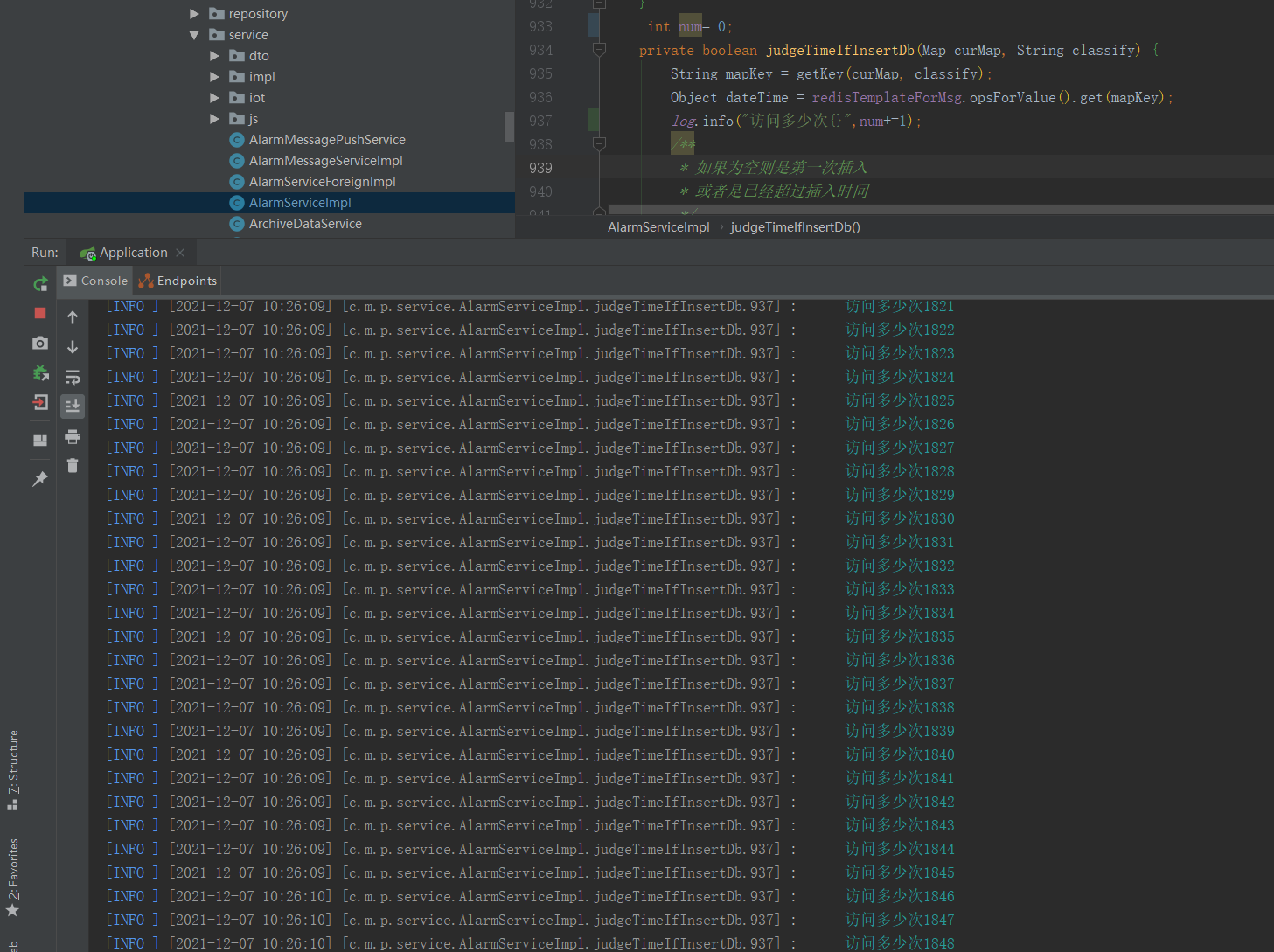Attach debugger using the green bug icon
Viewport: 1274px width, 952px height.
coord(40,373)
